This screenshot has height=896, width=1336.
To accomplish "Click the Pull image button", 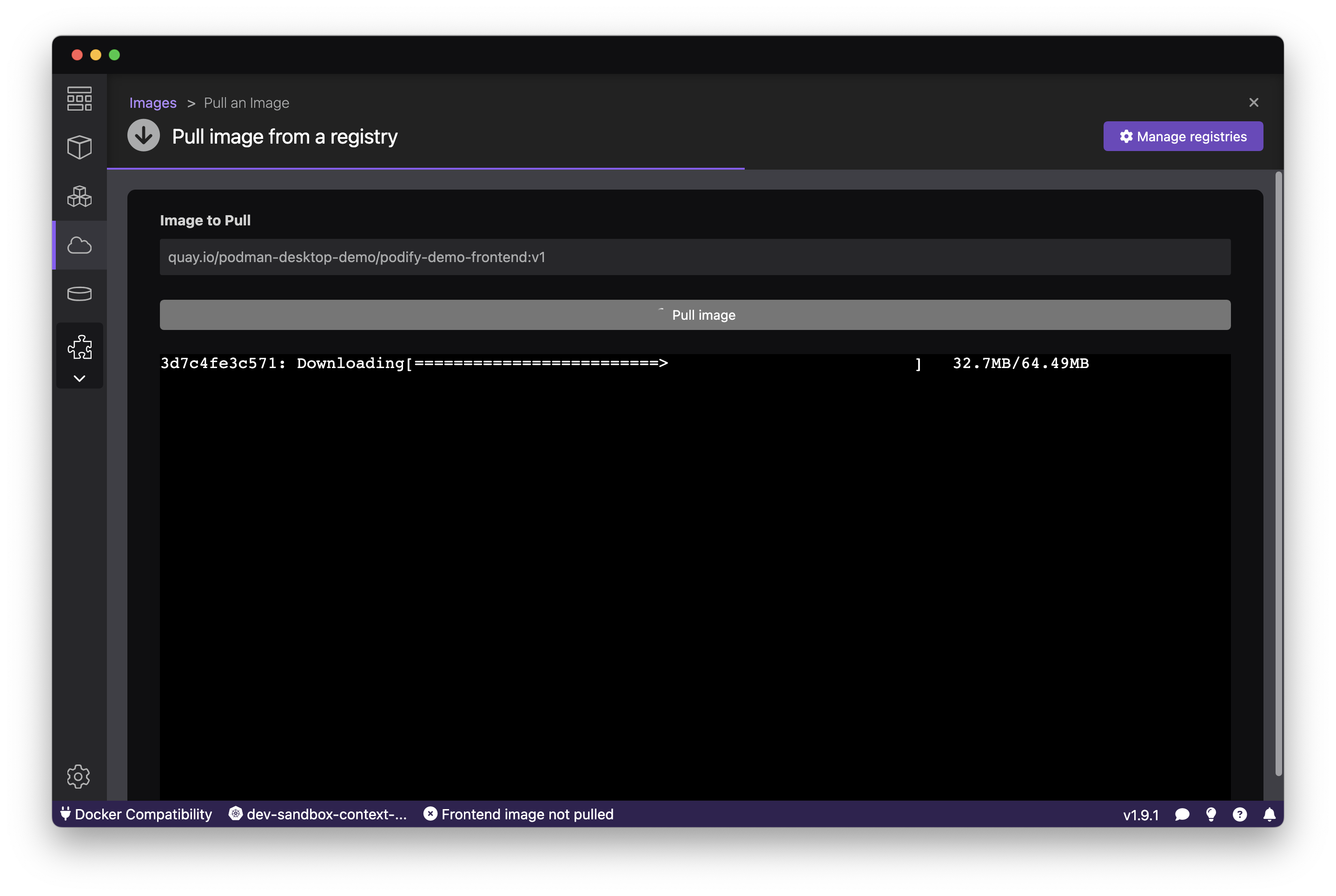I will point(695,315).
